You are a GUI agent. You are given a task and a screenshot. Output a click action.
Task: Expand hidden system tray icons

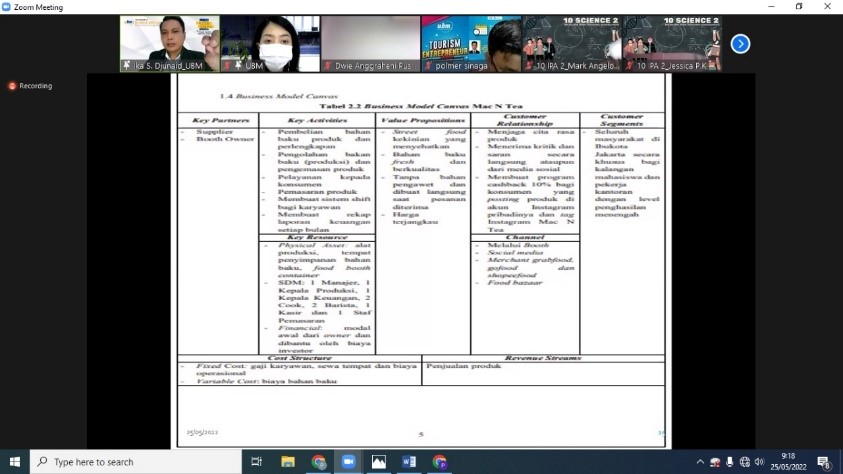click(x=700, y=462)
